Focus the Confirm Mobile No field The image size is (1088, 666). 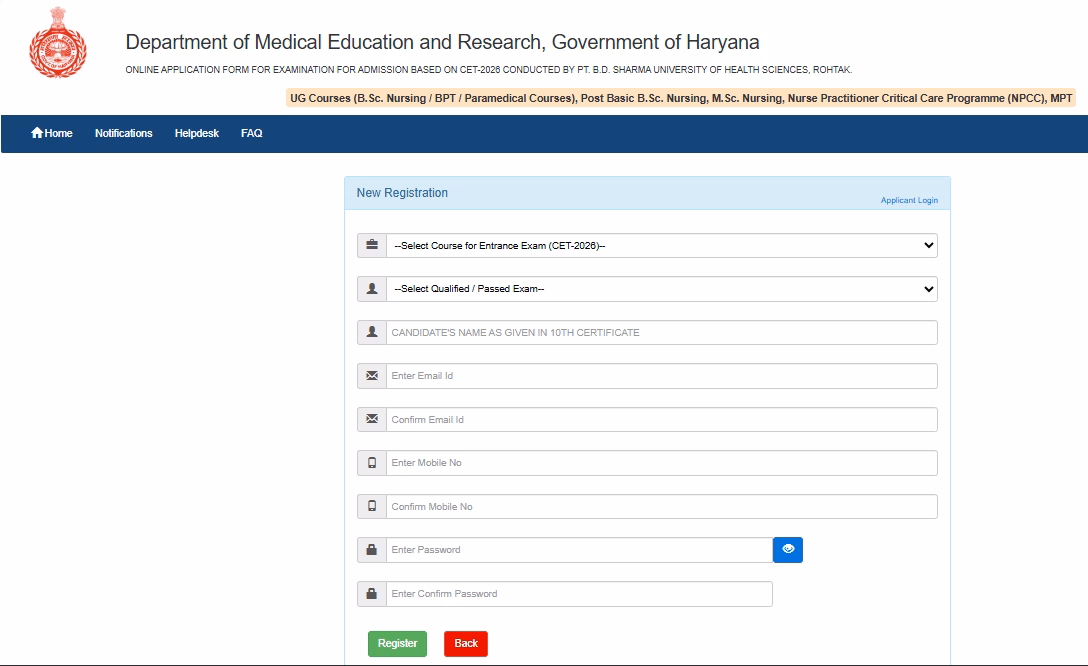[x=661, y=506]
